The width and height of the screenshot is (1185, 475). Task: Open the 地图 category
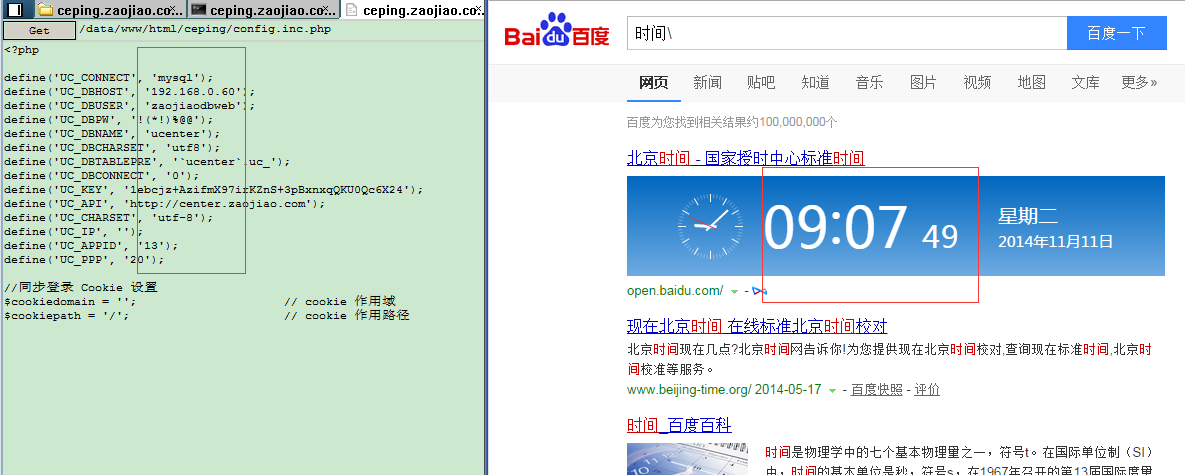coord(1032,82)
